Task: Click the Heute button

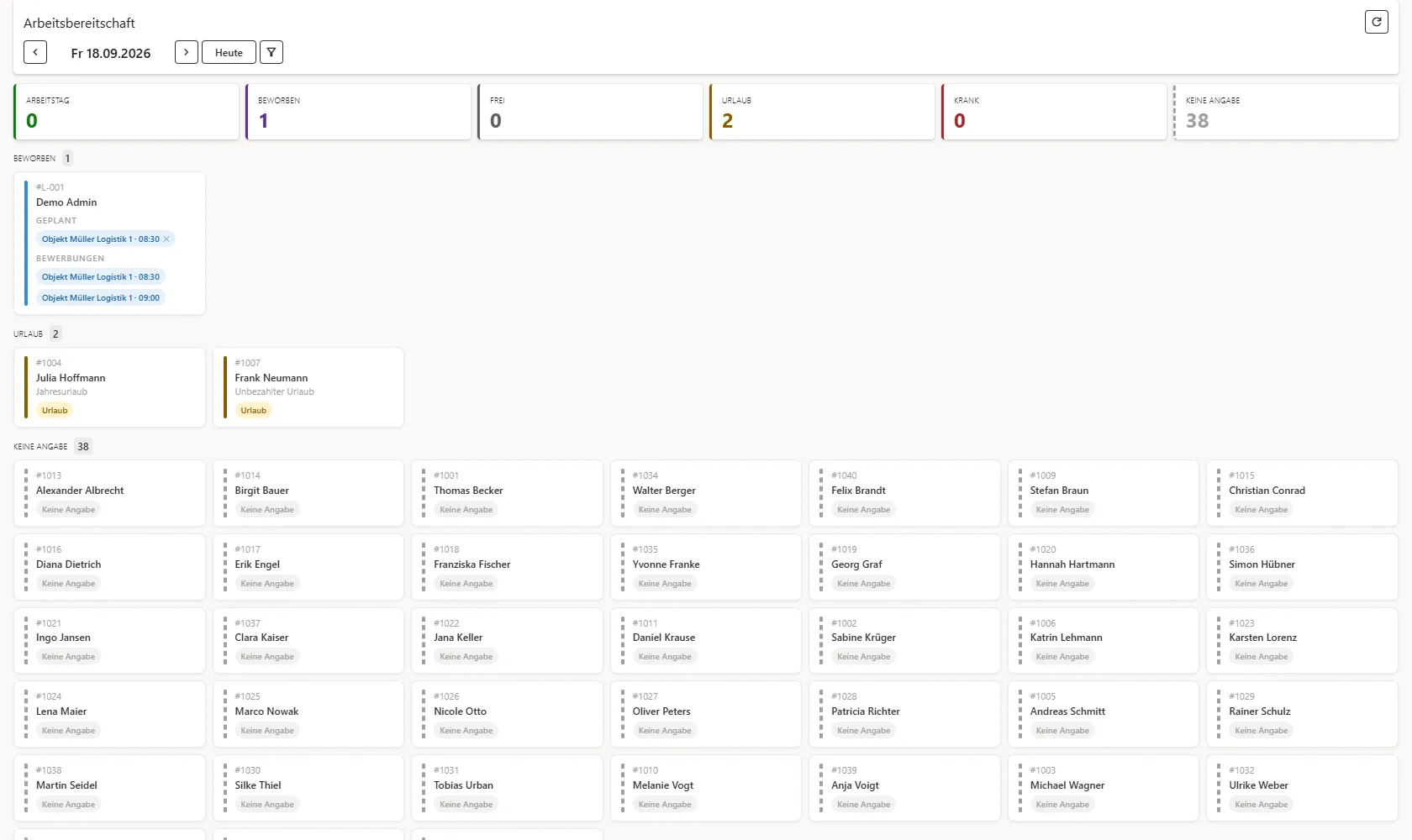Action: click(x=229, y=52)
